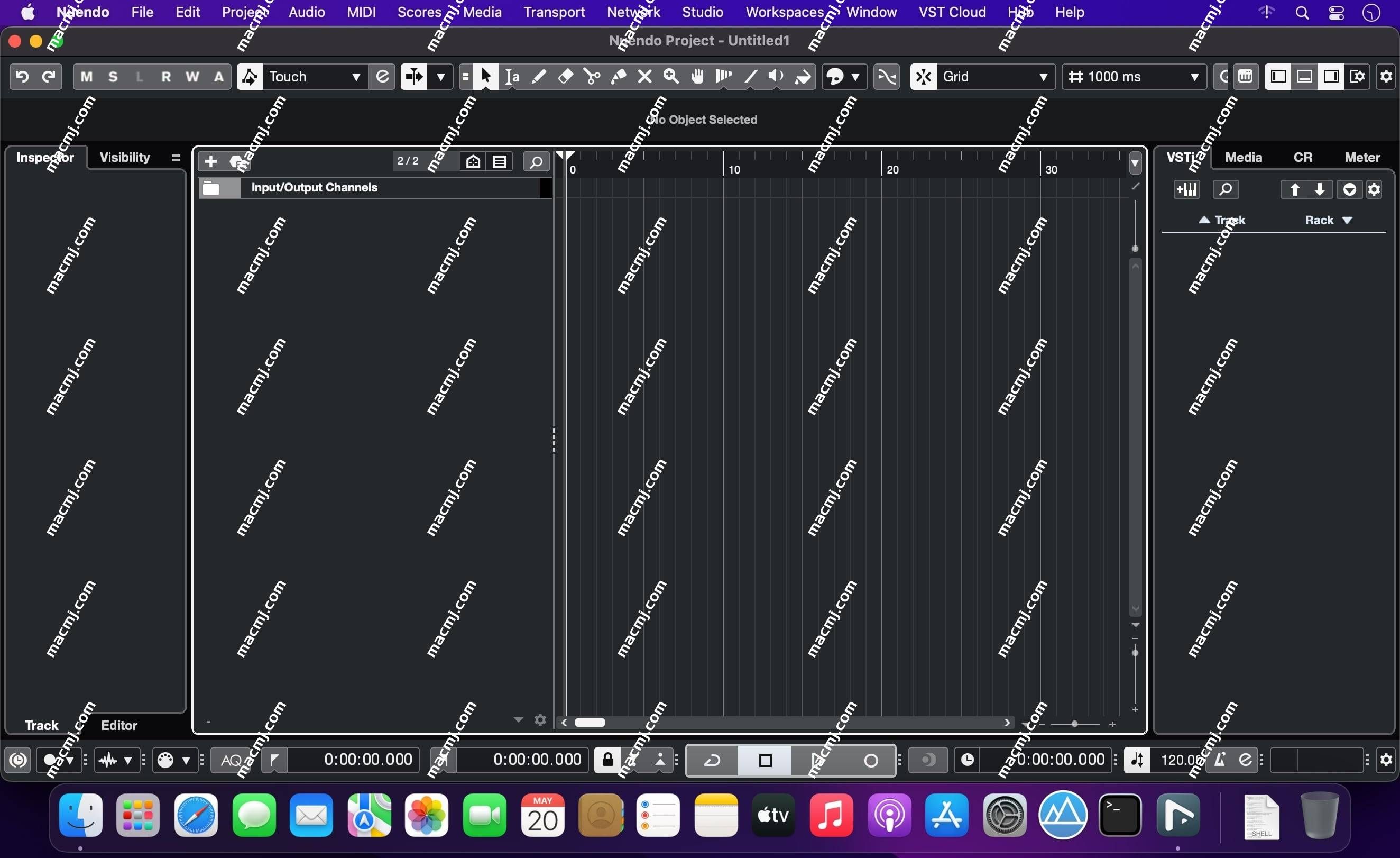
Task: Select the Line tool
Action: pyautogui.click(x=750, y=76)
